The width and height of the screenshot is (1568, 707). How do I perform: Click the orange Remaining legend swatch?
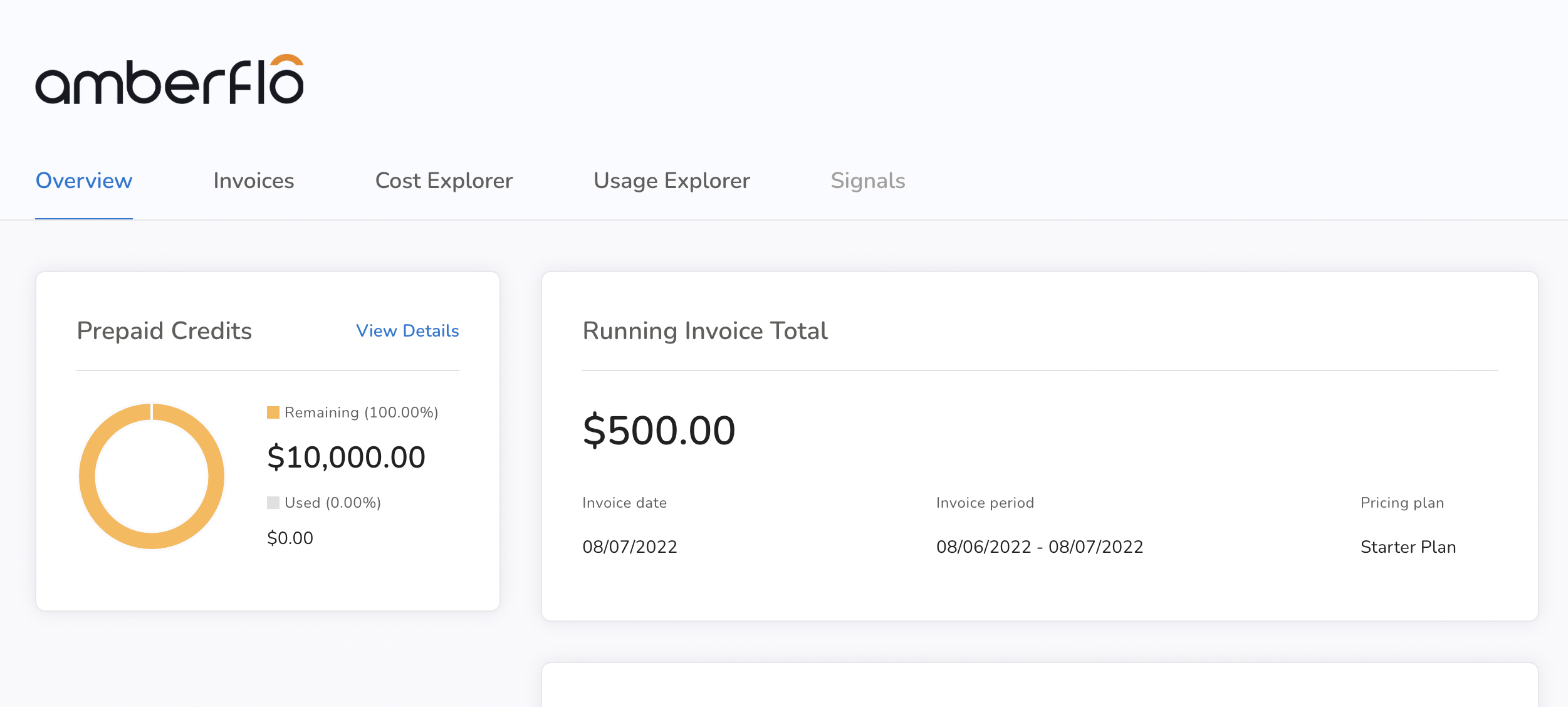tap(273, 412)
